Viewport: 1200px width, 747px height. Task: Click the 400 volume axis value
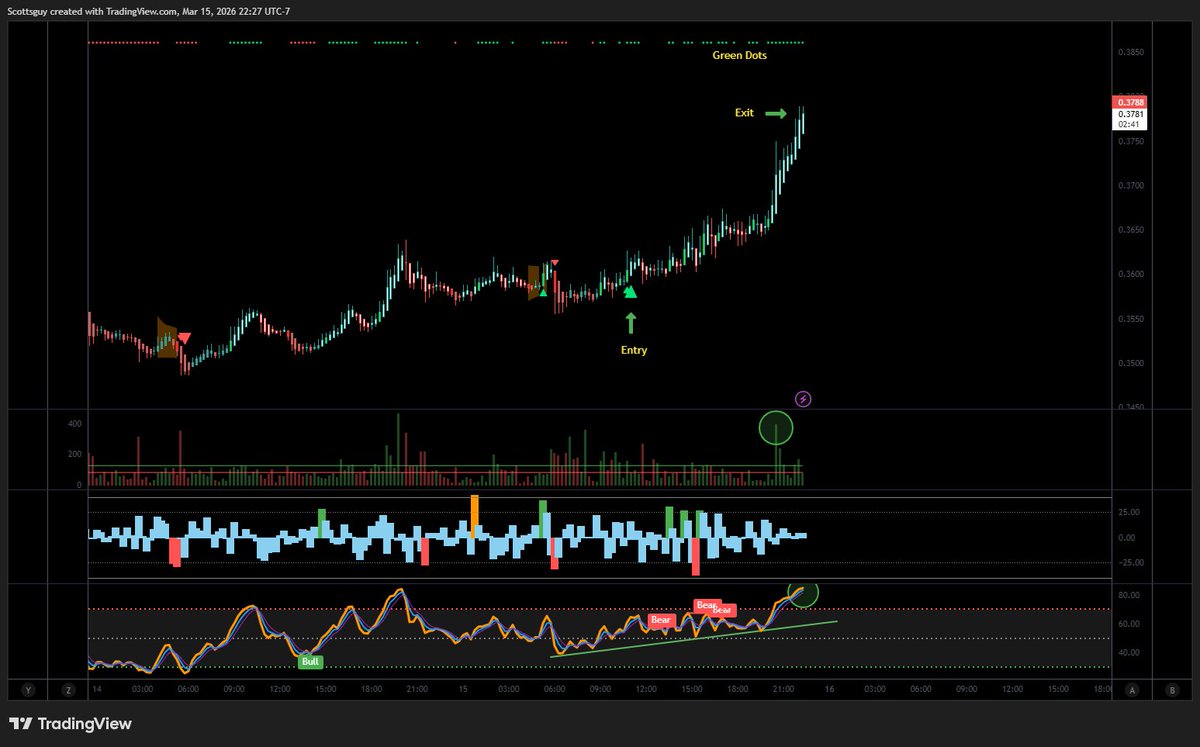click(x=73, y=424)
